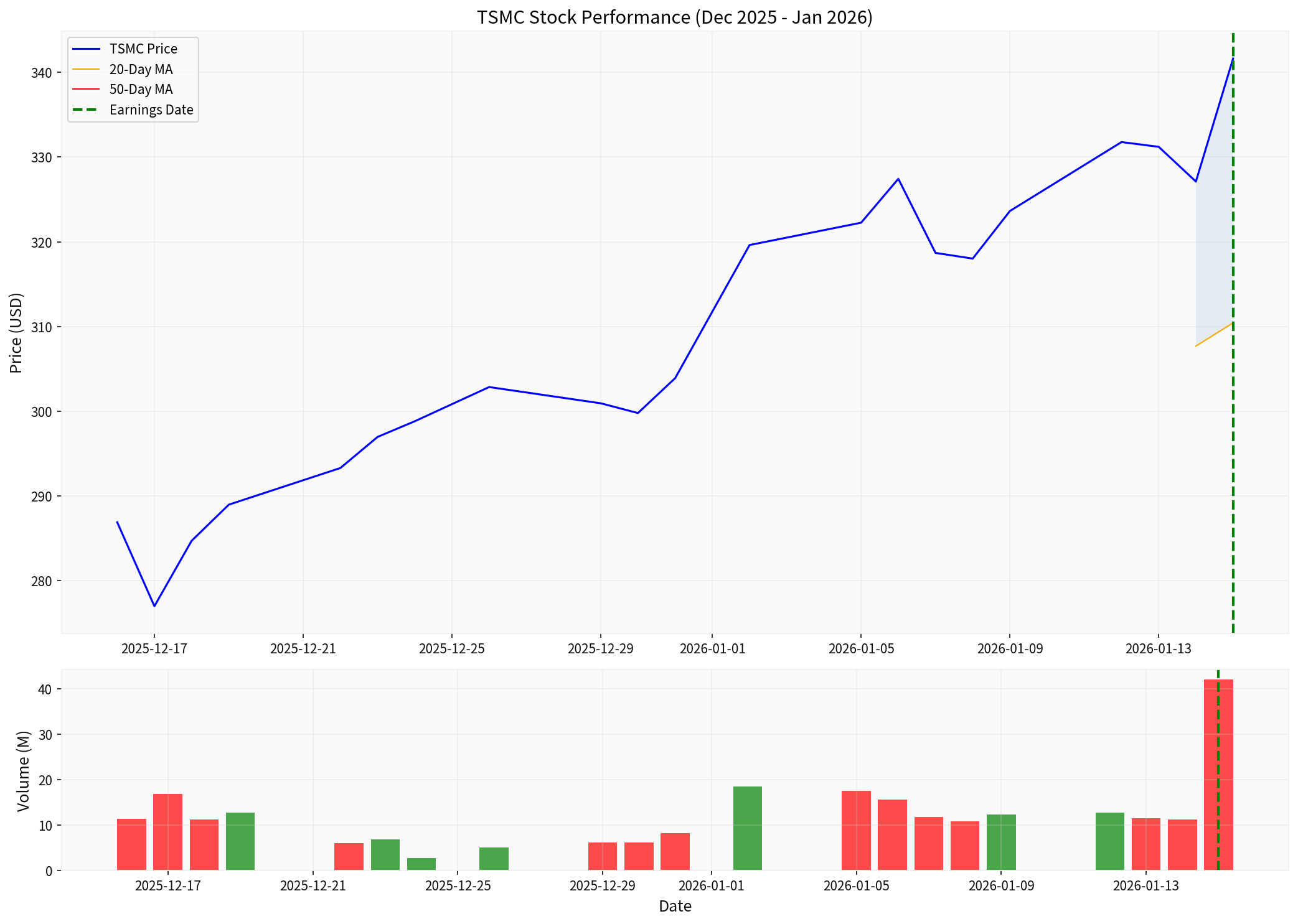Click the chart title TSMC Stock Performance
Screen dimensions: 1298x924
pos(674,17)
